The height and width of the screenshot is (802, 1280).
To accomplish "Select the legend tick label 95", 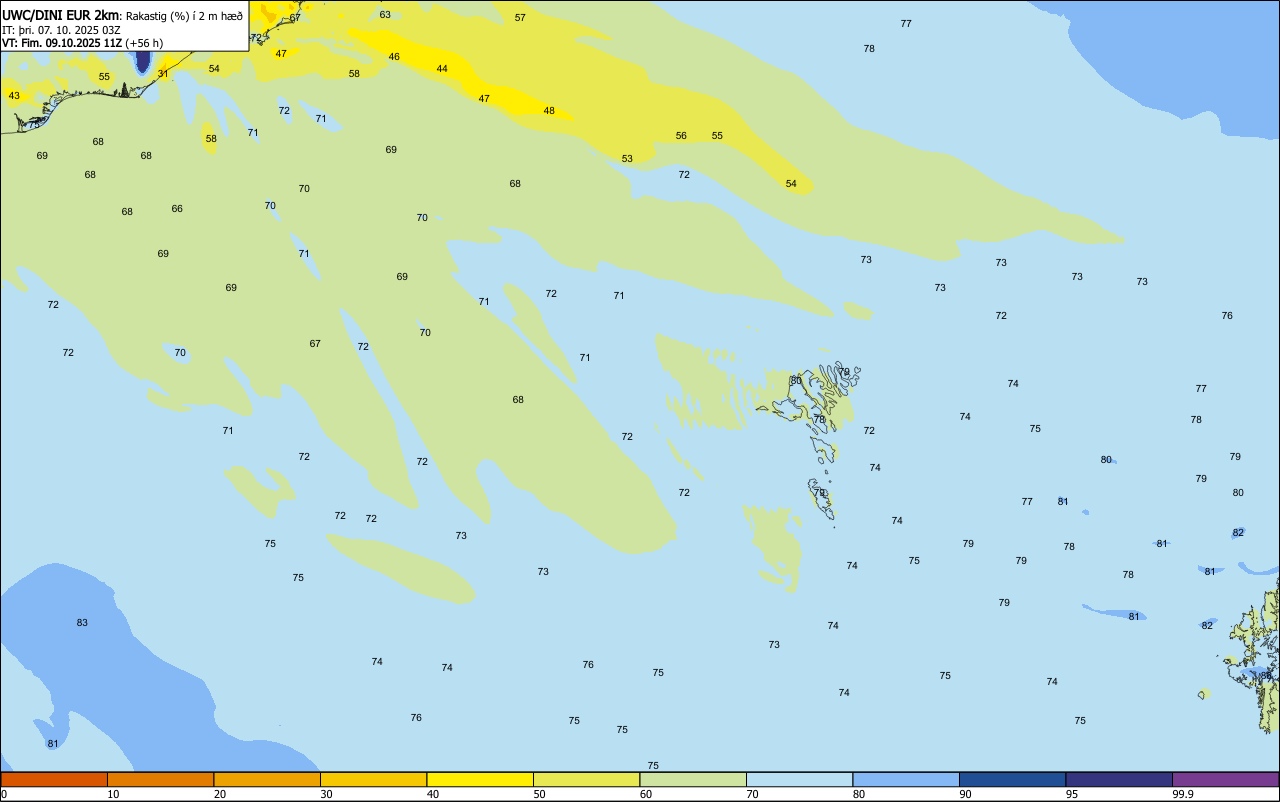I will click(x=1072, y=794).
